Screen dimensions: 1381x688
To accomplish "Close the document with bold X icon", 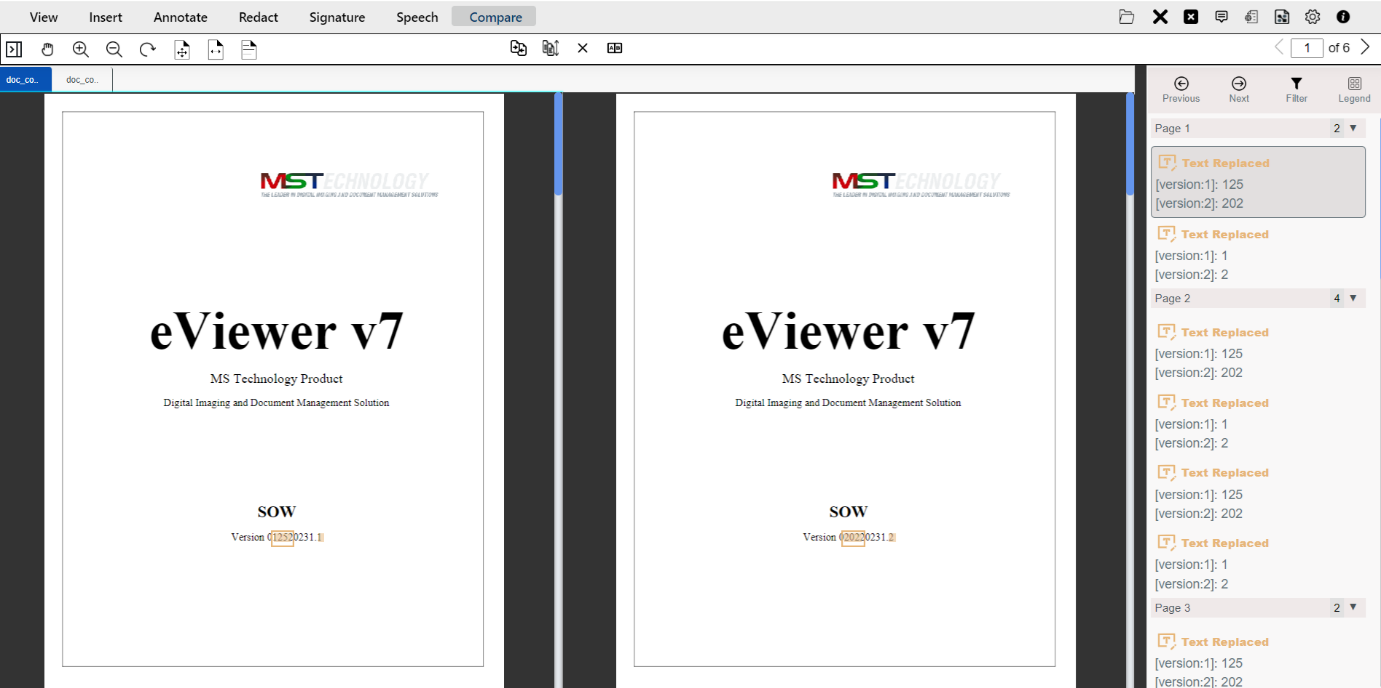I will [1160, 17].
